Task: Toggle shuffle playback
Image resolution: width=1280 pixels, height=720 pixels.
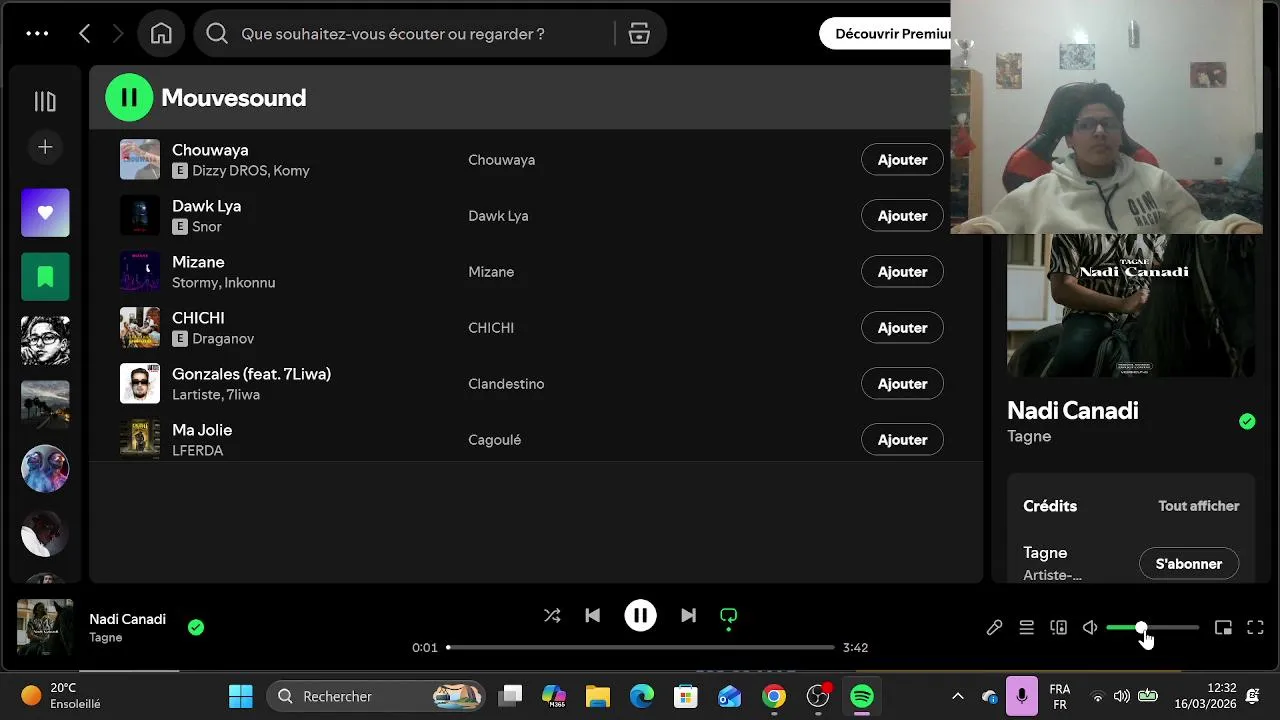Action: click(x=552, y=616)
